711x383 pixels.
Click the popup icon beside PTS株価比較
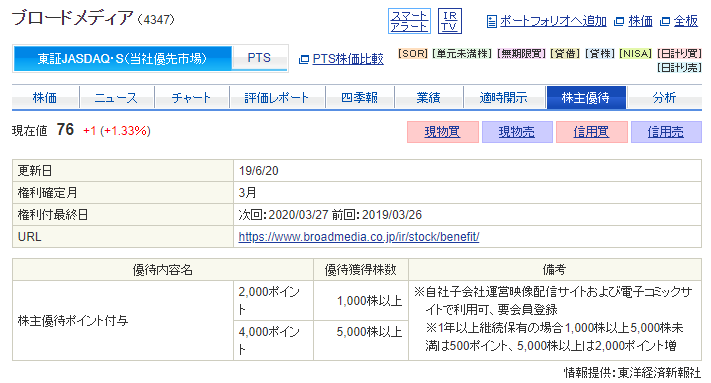pyautogui.click(x=304, y=59)
